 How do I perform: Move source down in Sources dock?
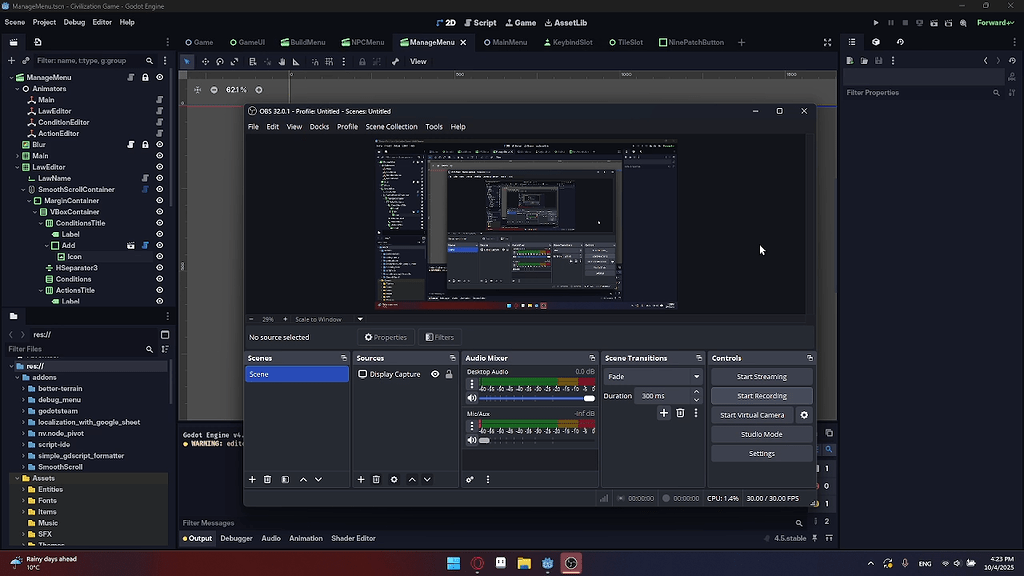[x=427, y=479]
